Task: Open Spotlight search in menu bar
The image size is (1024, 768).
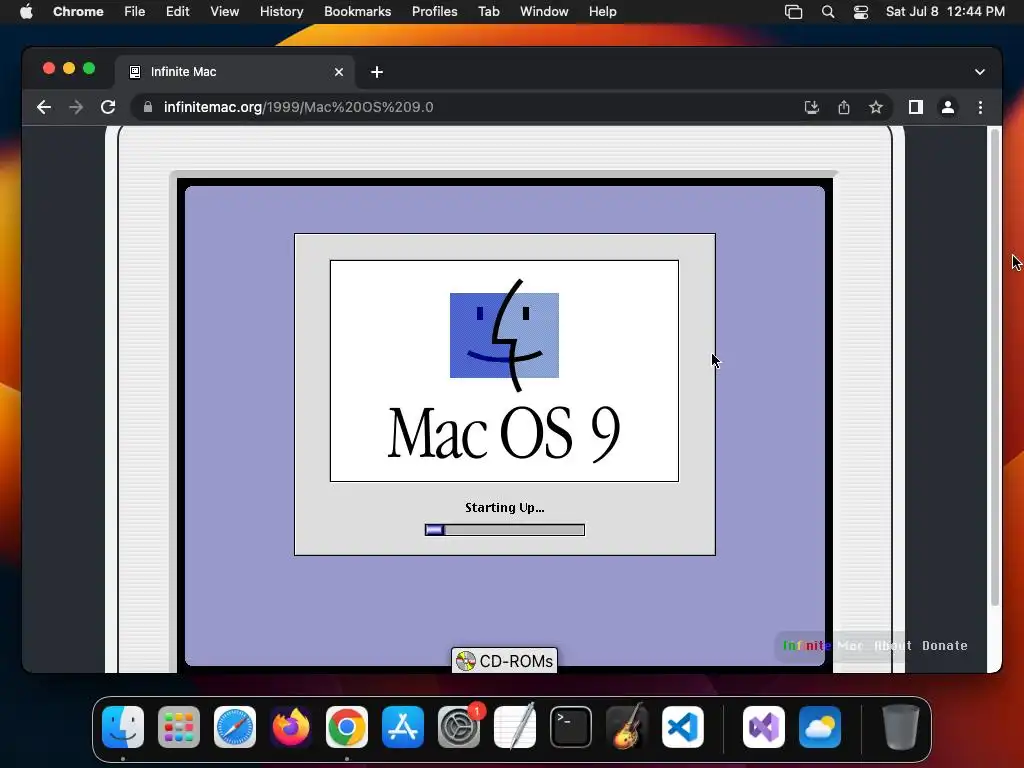Action: [827, 12]
